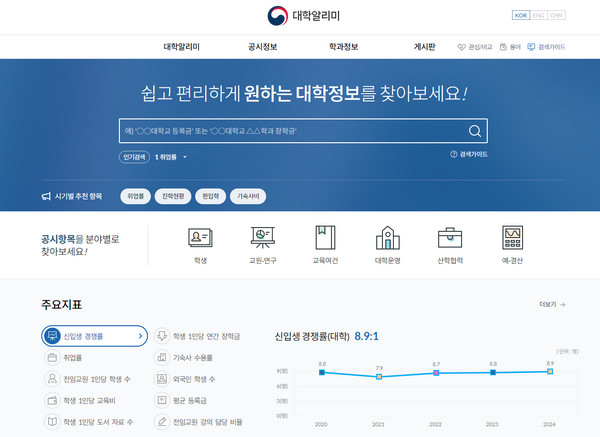Open the 산학협력 briefcase icon
Image resolution: width=600 pixels, height=437 pixels.
point(450,238)
